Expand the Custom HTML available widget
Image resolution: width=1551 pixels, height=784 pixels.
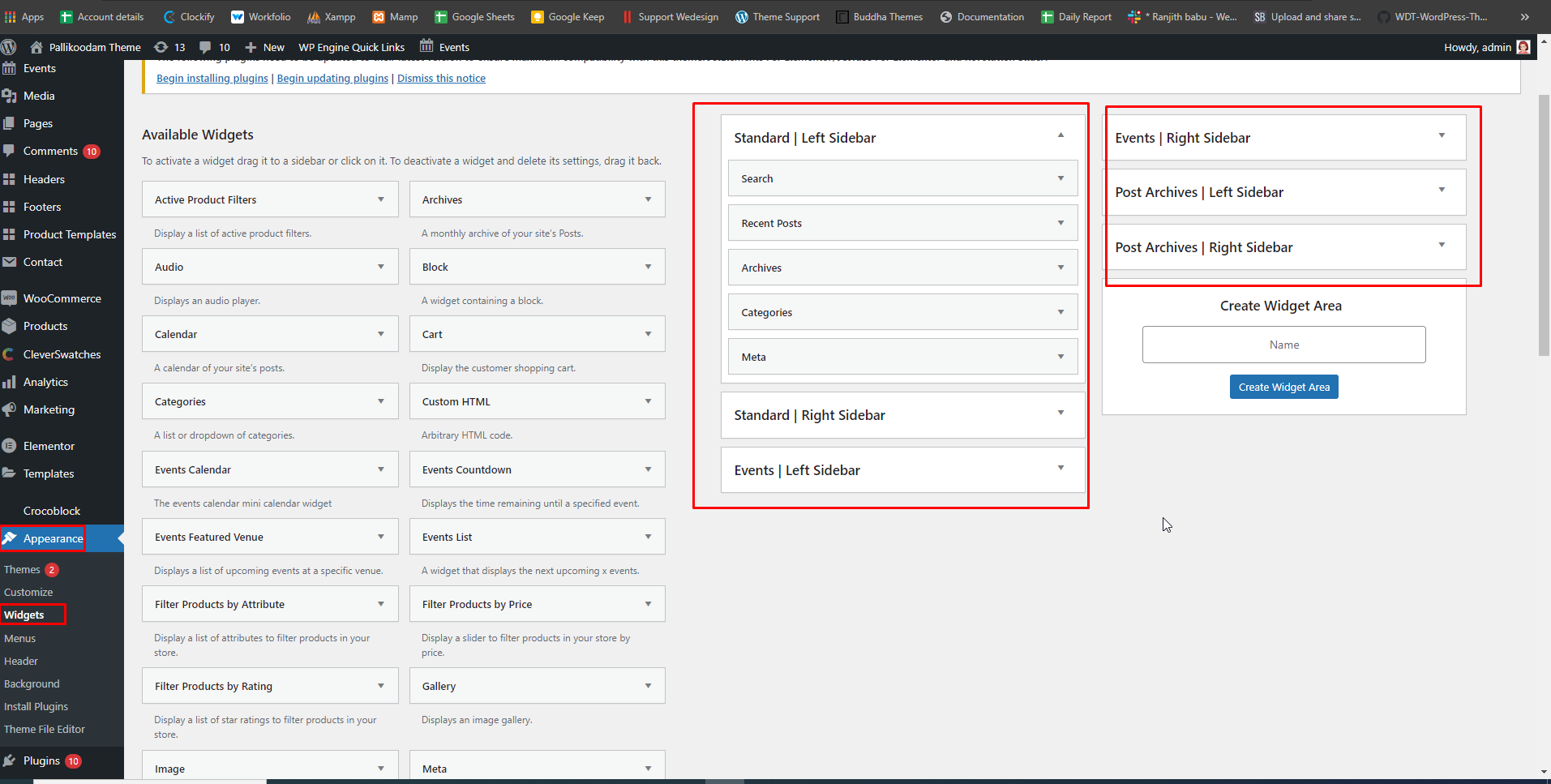648,401
